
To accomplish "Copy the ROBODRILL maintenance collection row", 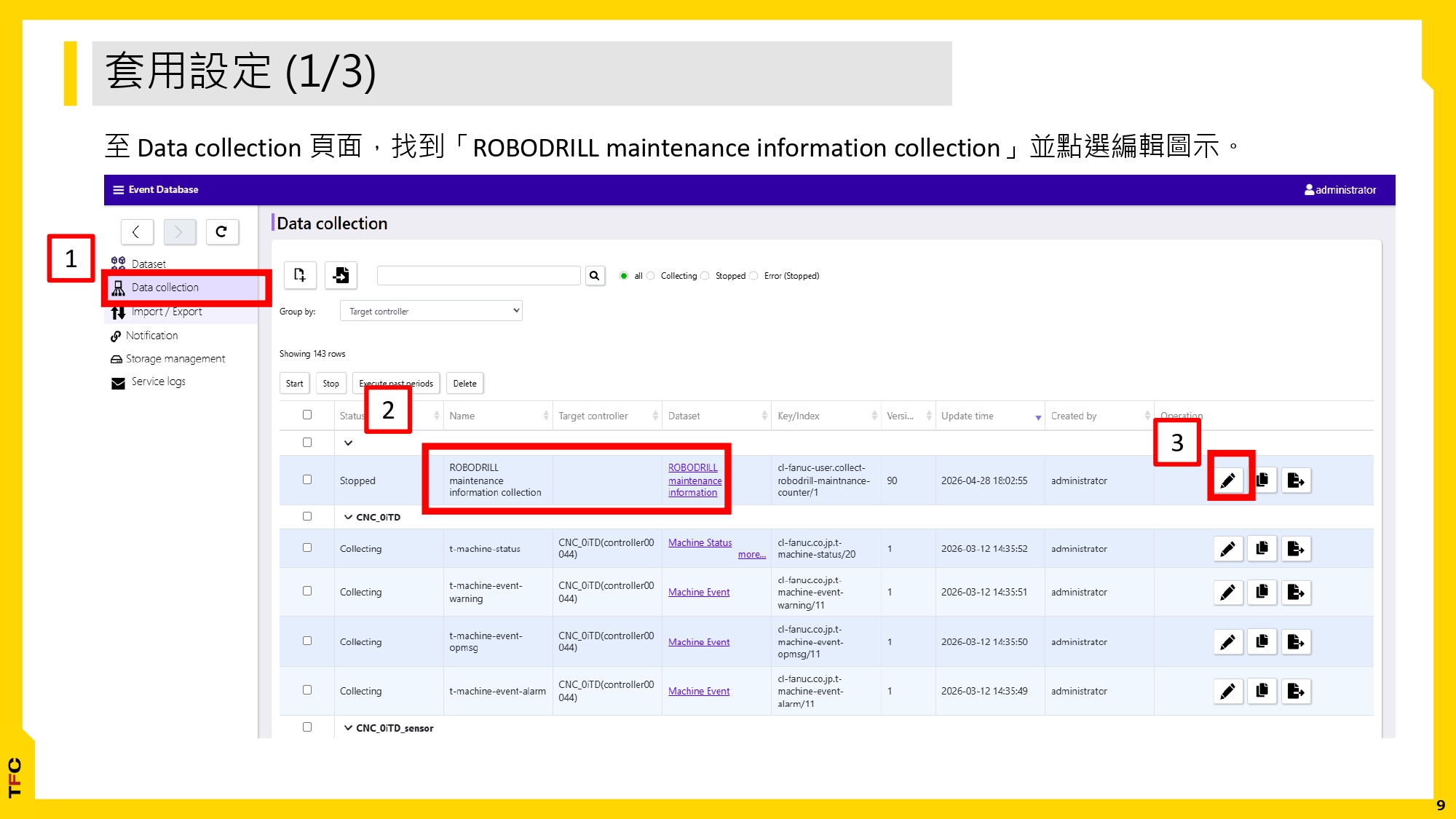I will 1262,480.
